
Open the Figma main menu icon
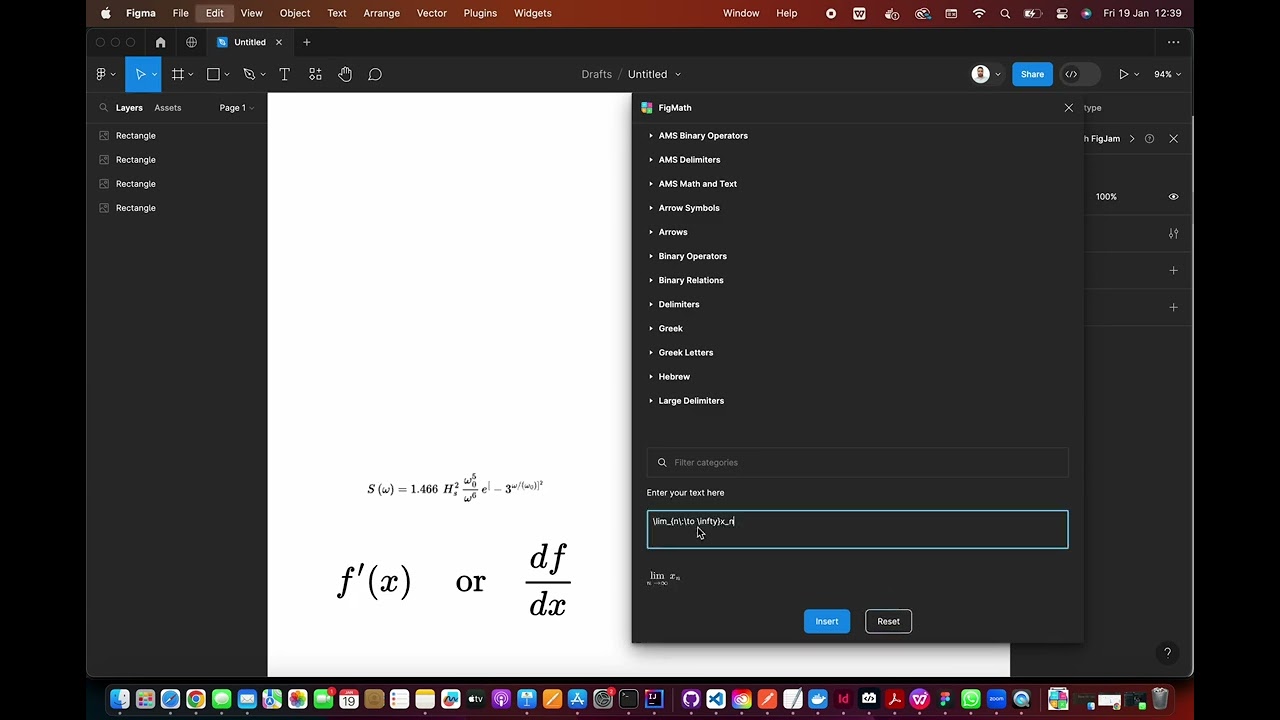[x=100, y=74]
